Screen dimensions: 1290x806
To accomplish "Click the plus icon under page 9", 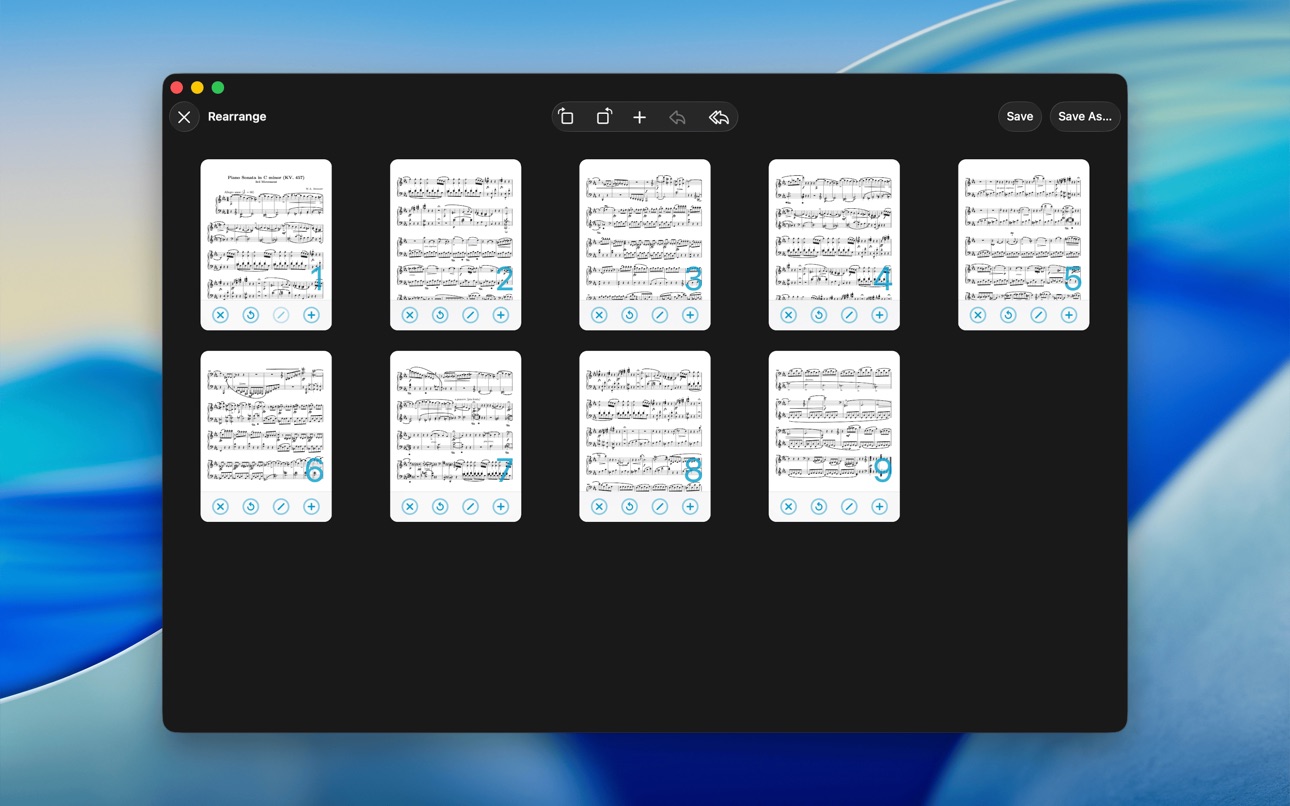I will pos(880,507).
